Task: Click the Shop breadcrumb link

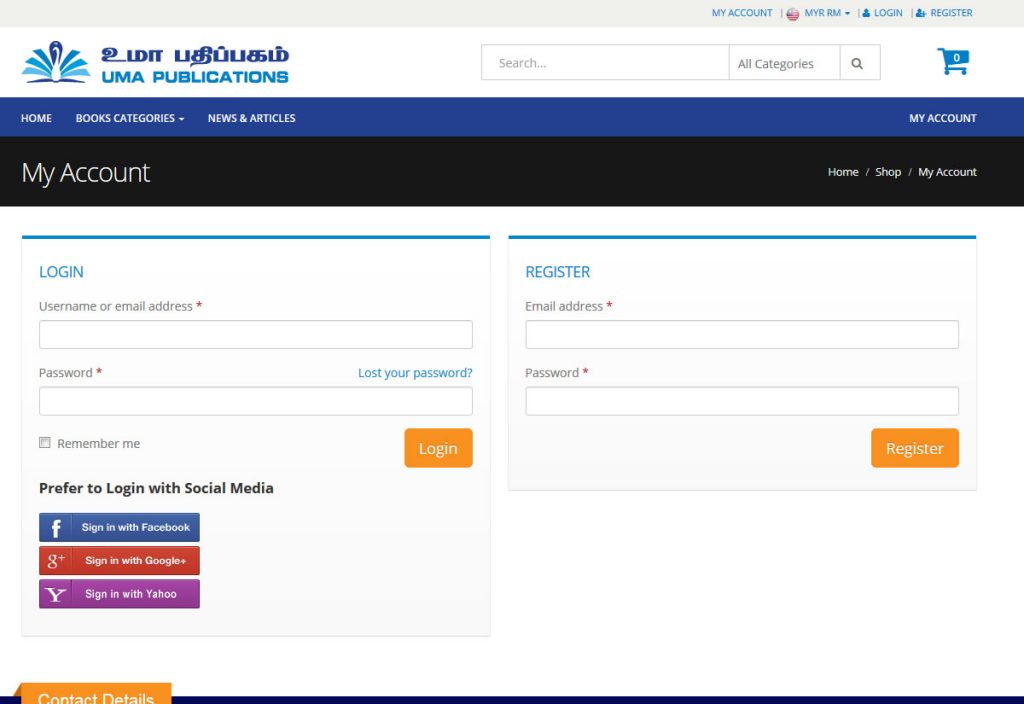Action: [888, 172]
